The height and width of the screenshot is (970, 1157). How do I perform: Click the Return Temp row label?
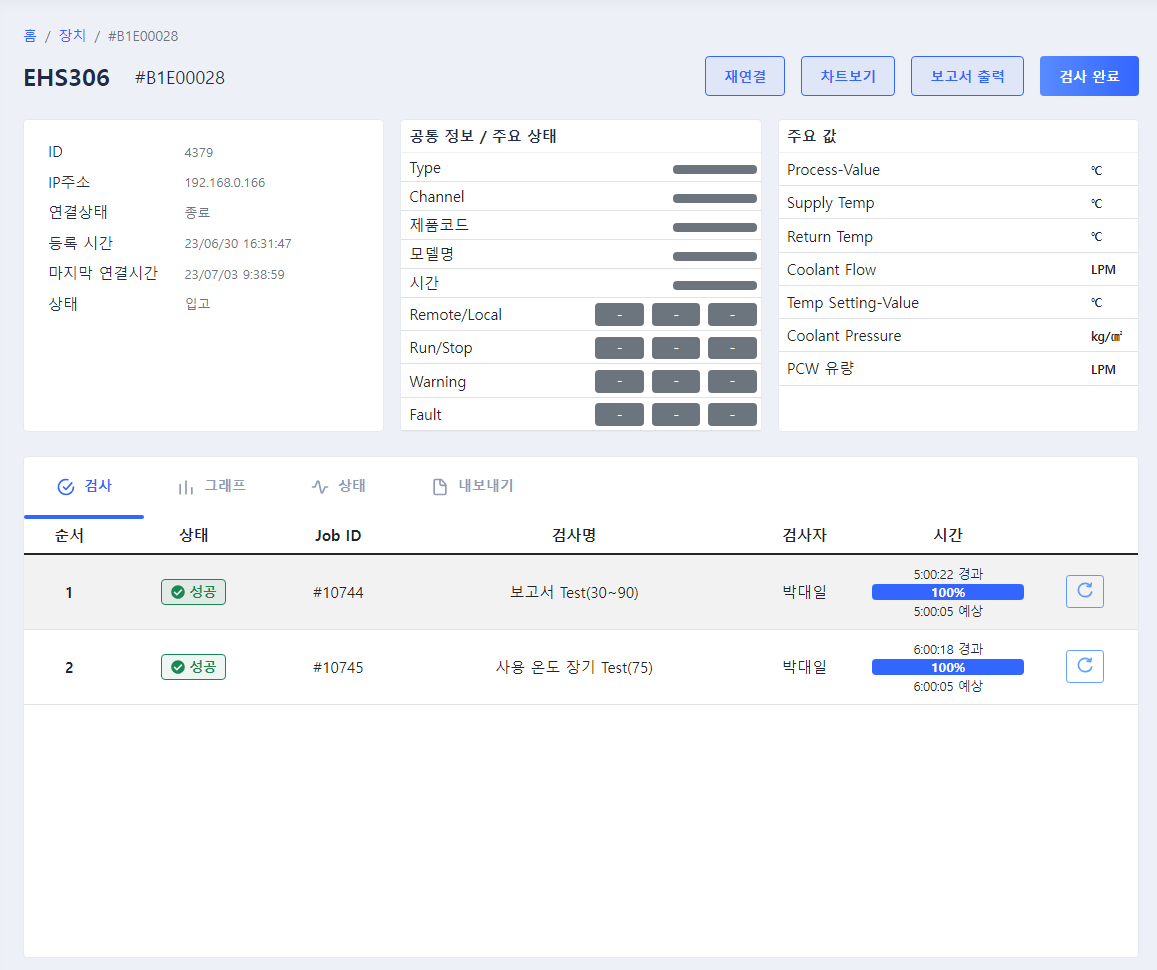point(829,237)
